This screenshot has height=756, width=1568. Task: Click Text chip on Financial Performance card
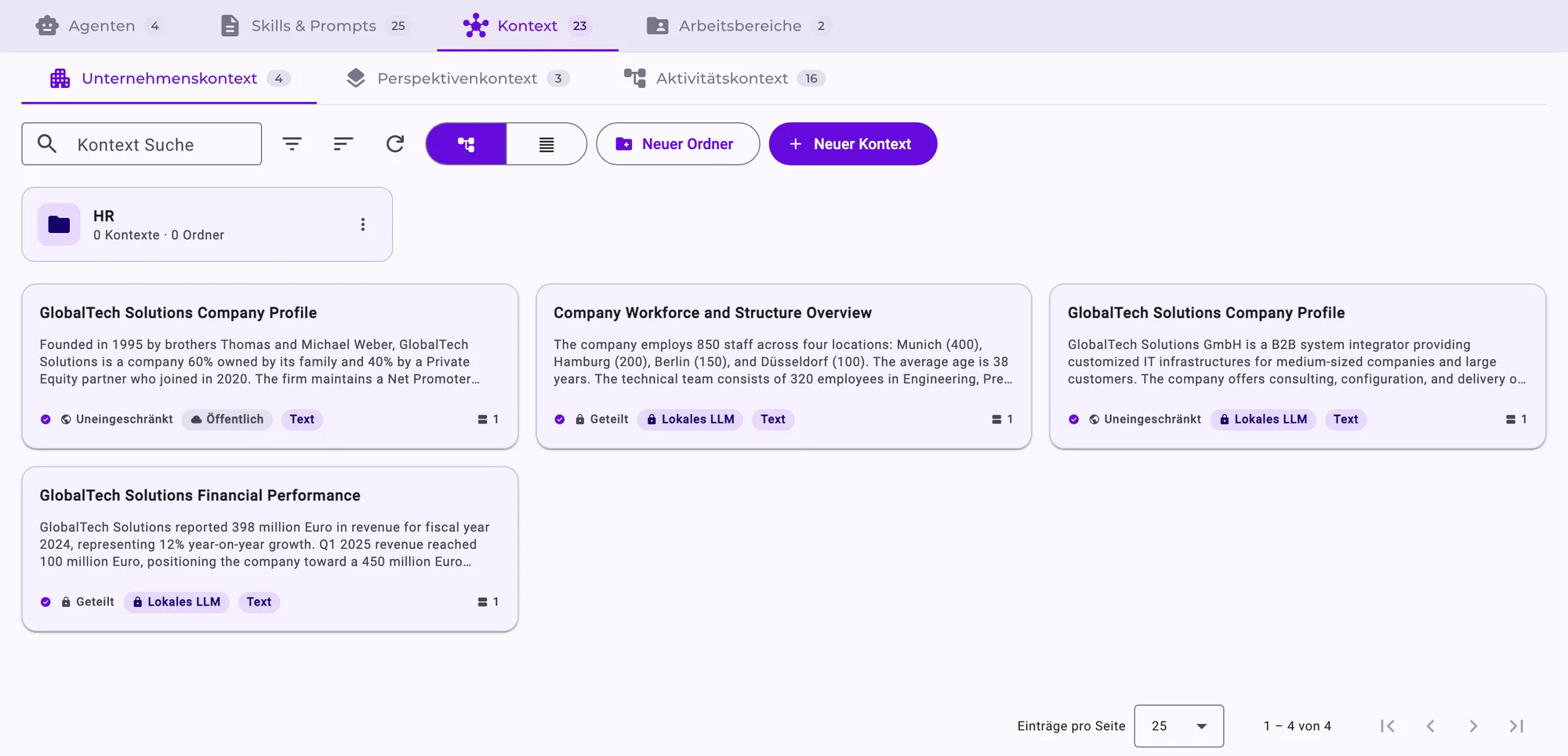click(259, 602)
